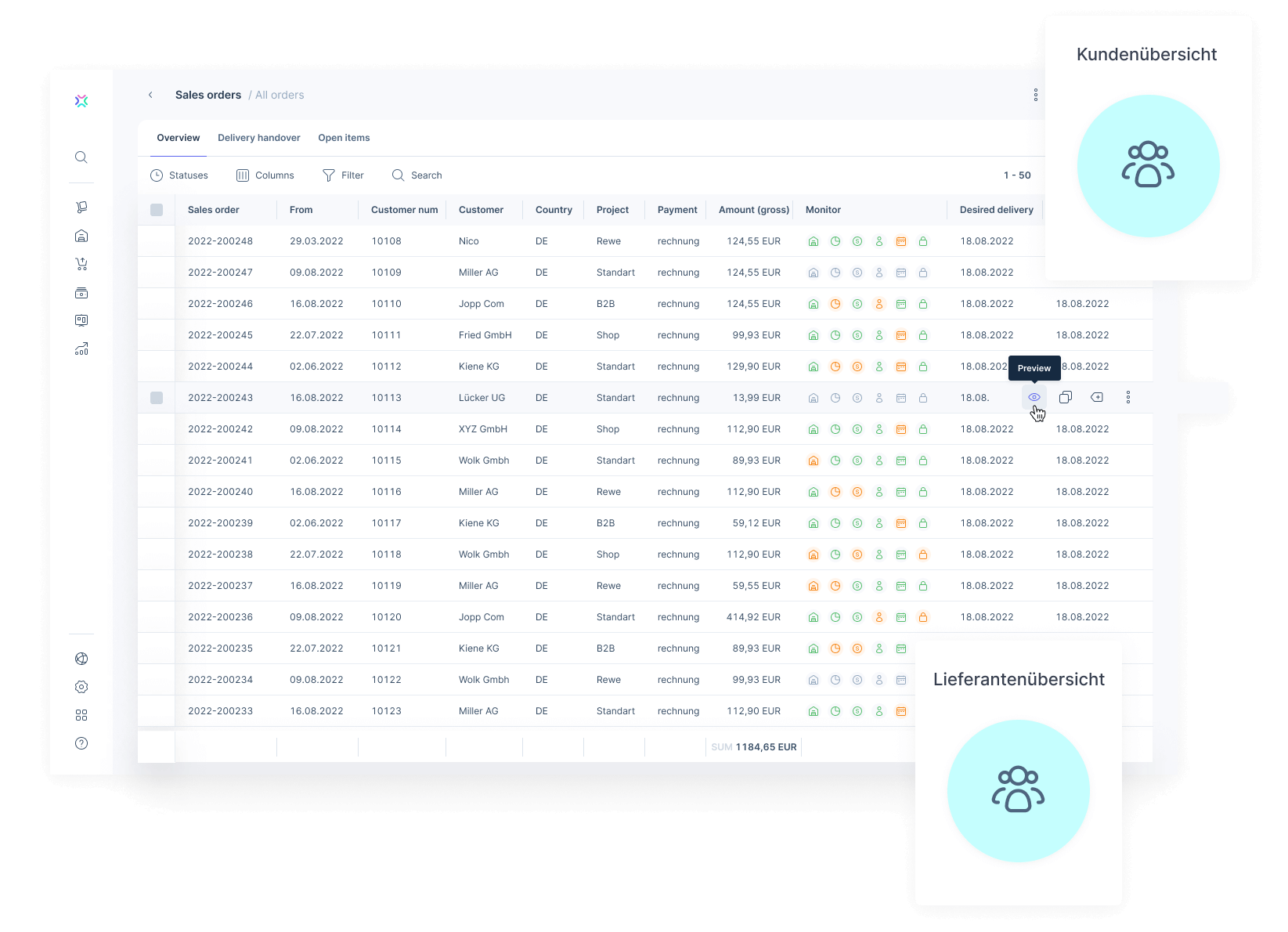Screen dimensions: 1288x932
Task: Click the SUM 1184,65 EUR total
Action: [754, 747]
